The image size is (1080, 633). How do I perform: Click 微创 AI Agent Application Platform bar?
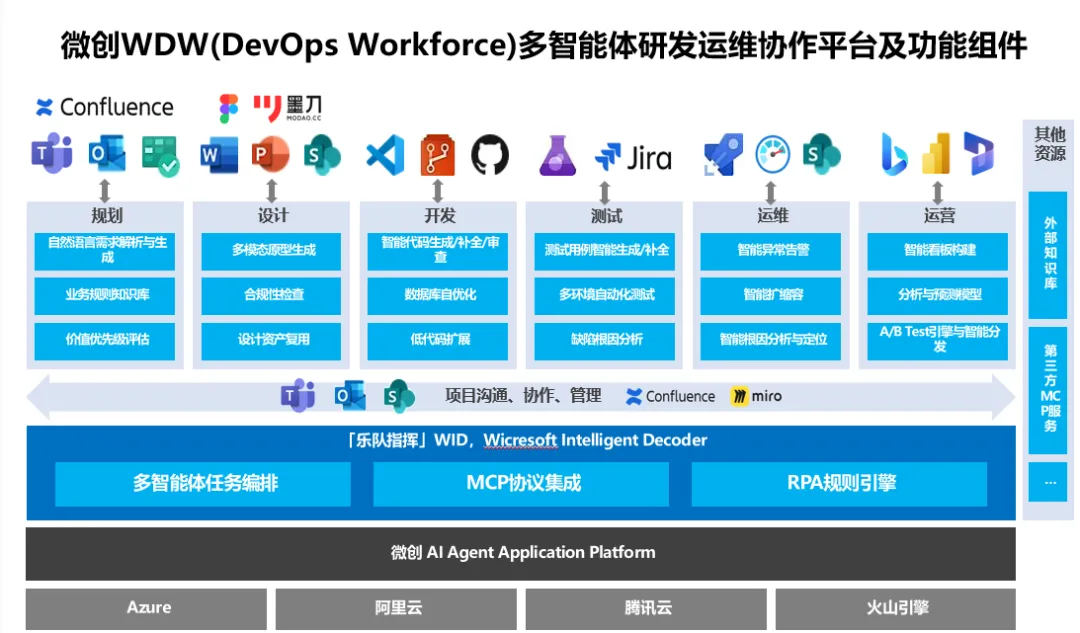tap(521, 554)
